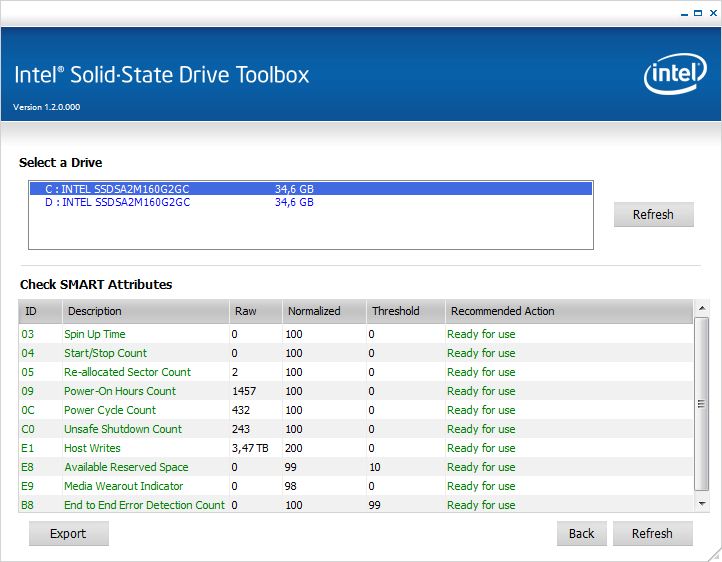Go Back to previous screen
This screenshot has height=562, width=722.
(x=582, y=533)
